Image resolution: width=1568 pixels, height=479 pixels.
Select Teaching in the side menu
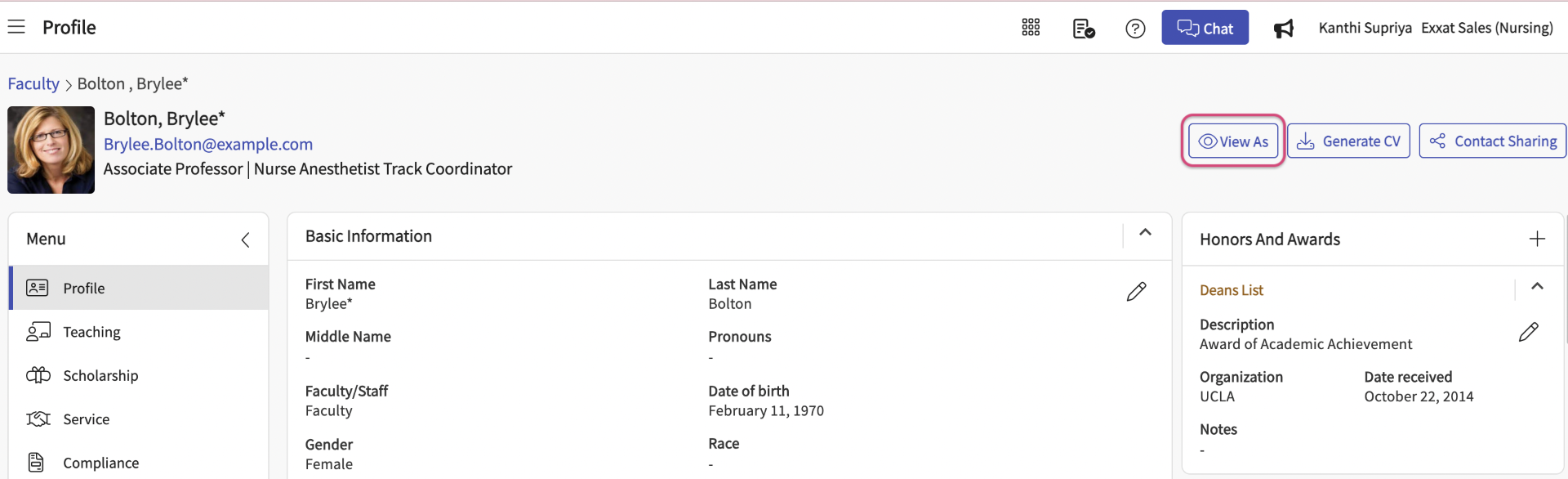(91, 332)
